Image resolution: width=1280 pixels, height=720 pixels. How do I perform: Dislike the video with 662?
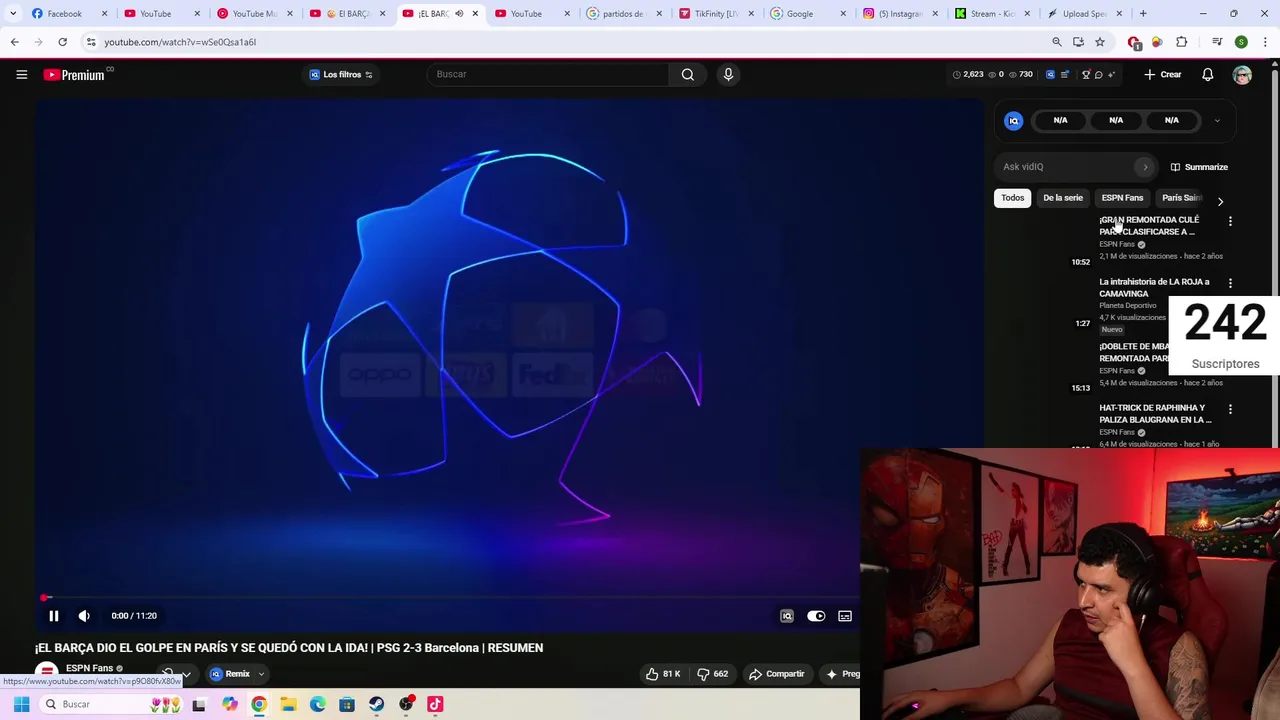[x=713, y=674]
